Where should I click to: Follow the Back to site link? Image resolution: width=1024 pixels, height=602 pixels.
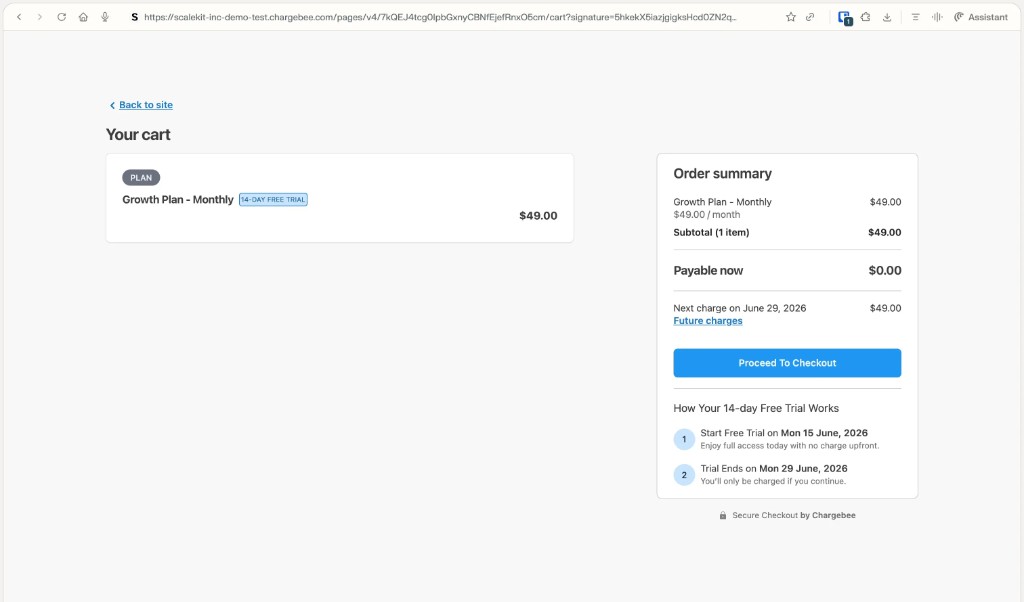pos(146,104)
